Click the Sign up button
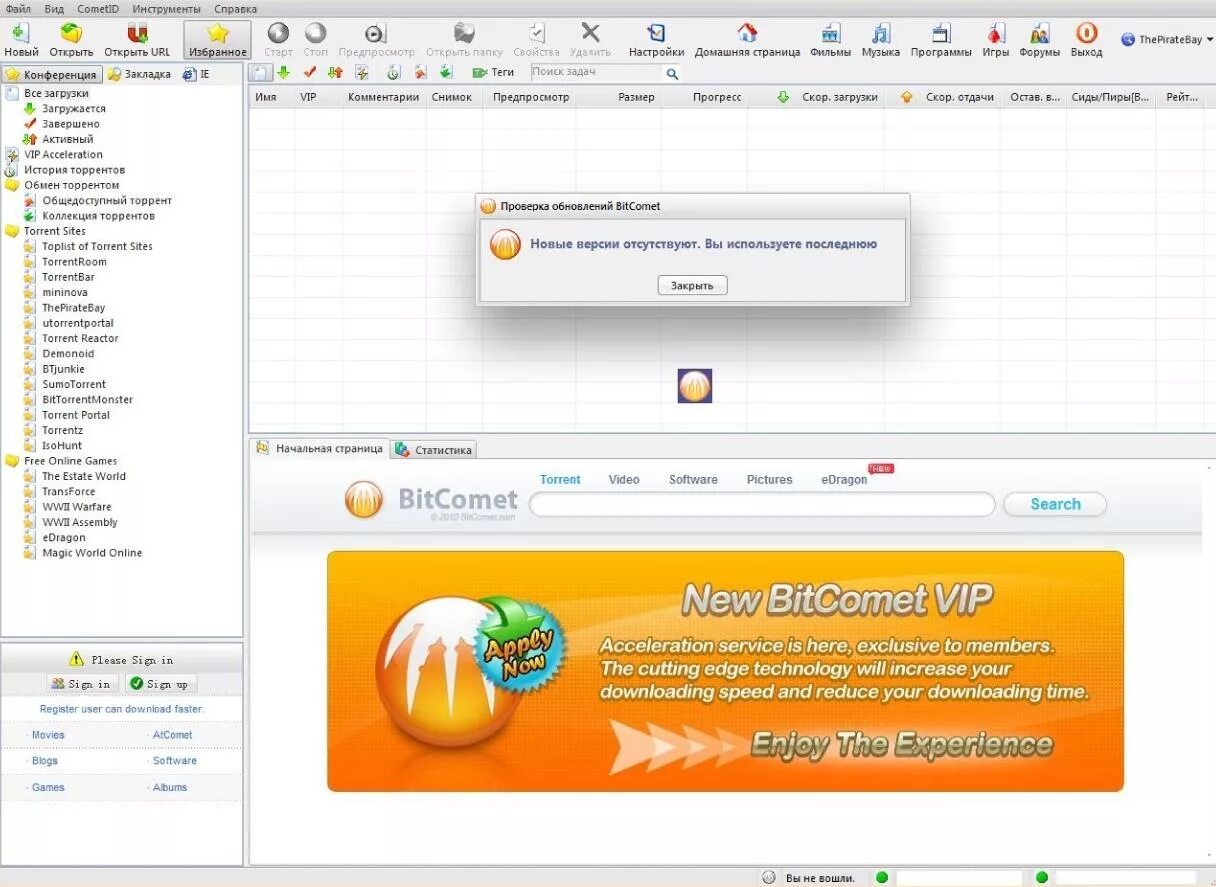Screen dimensions: 1216x887 click(160, 684)
